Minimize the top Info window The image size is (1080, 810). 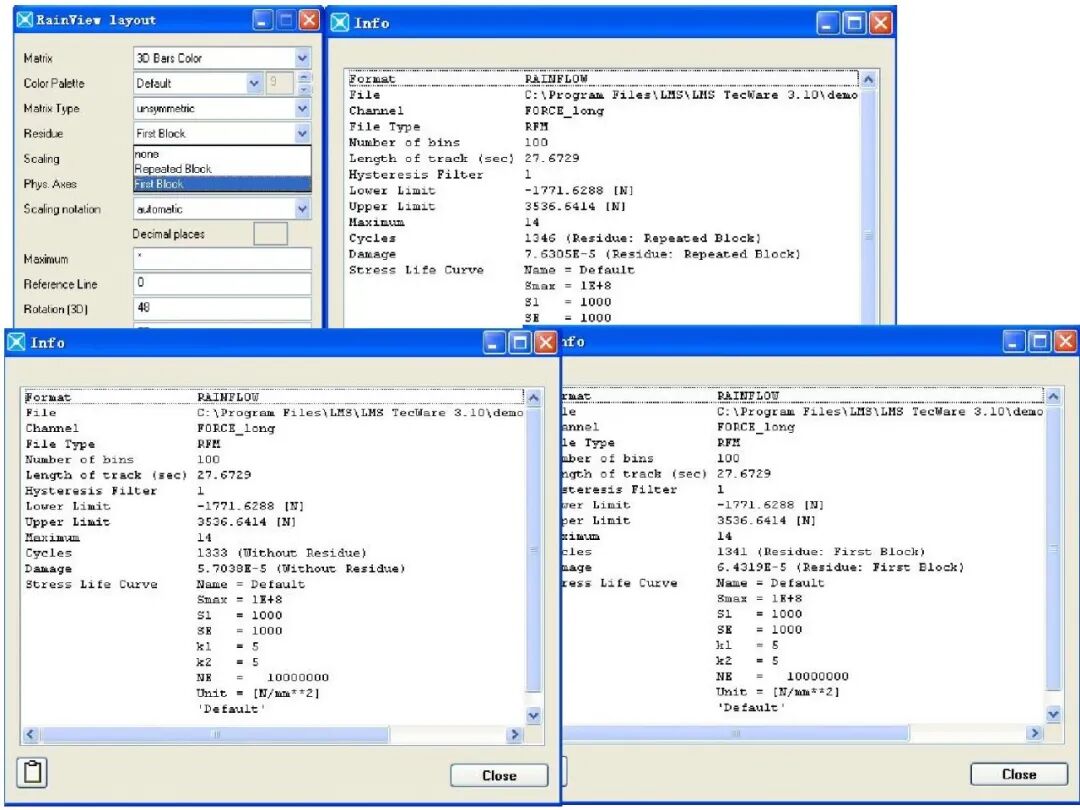point(828,23)
